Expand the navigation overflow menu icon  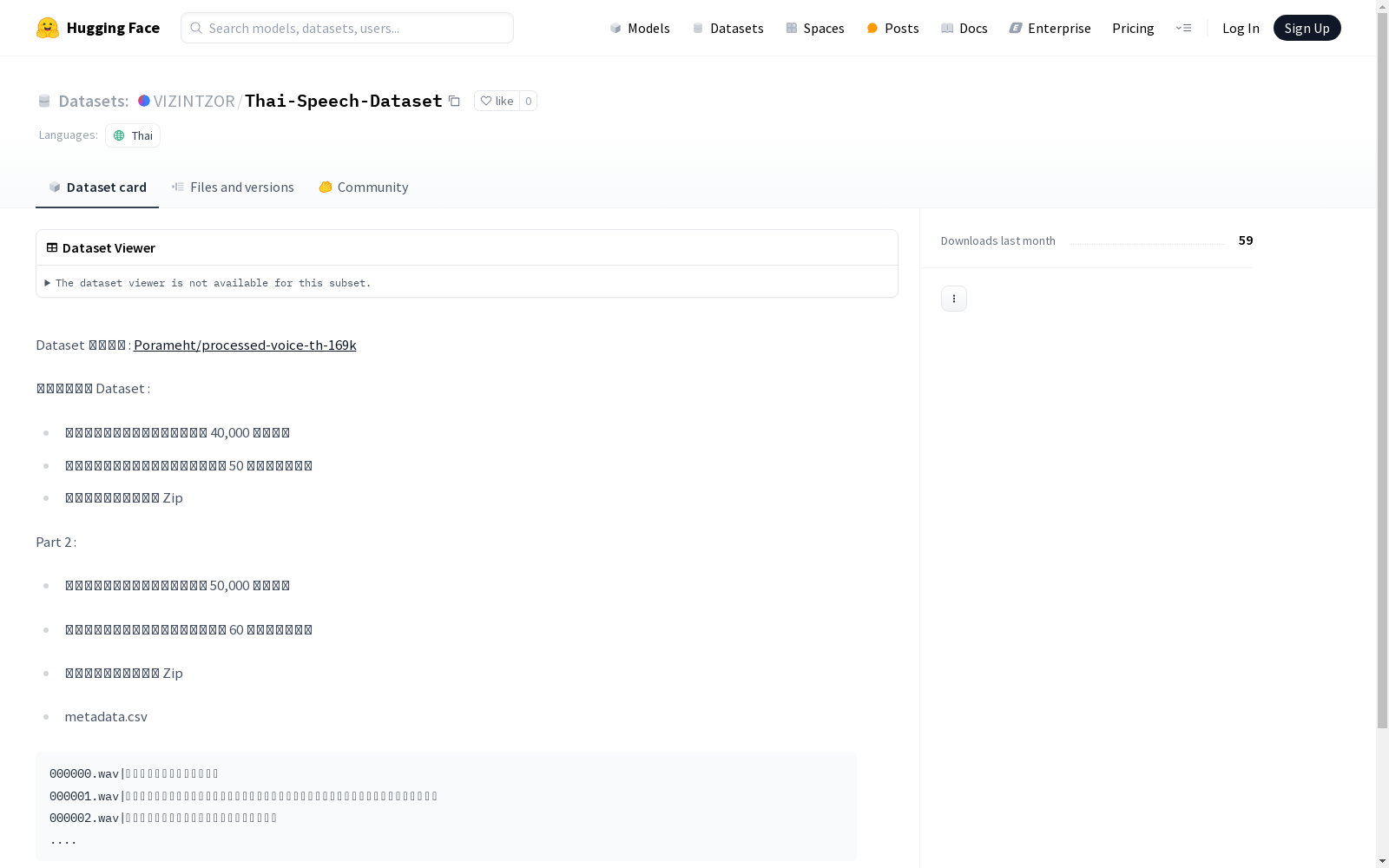[x=1183, y=28]
